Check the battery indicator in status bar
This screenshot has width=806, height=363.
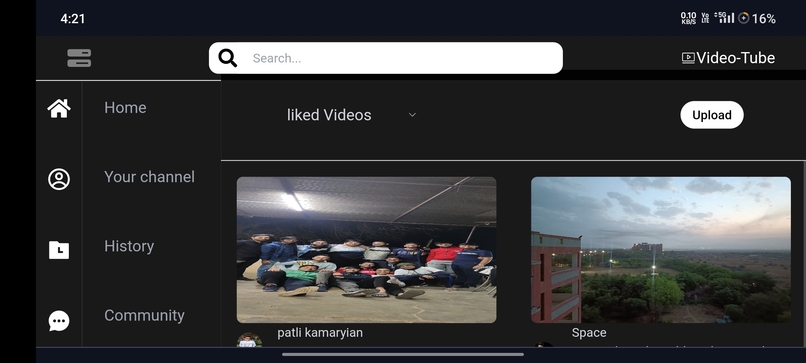pos(757,19)
